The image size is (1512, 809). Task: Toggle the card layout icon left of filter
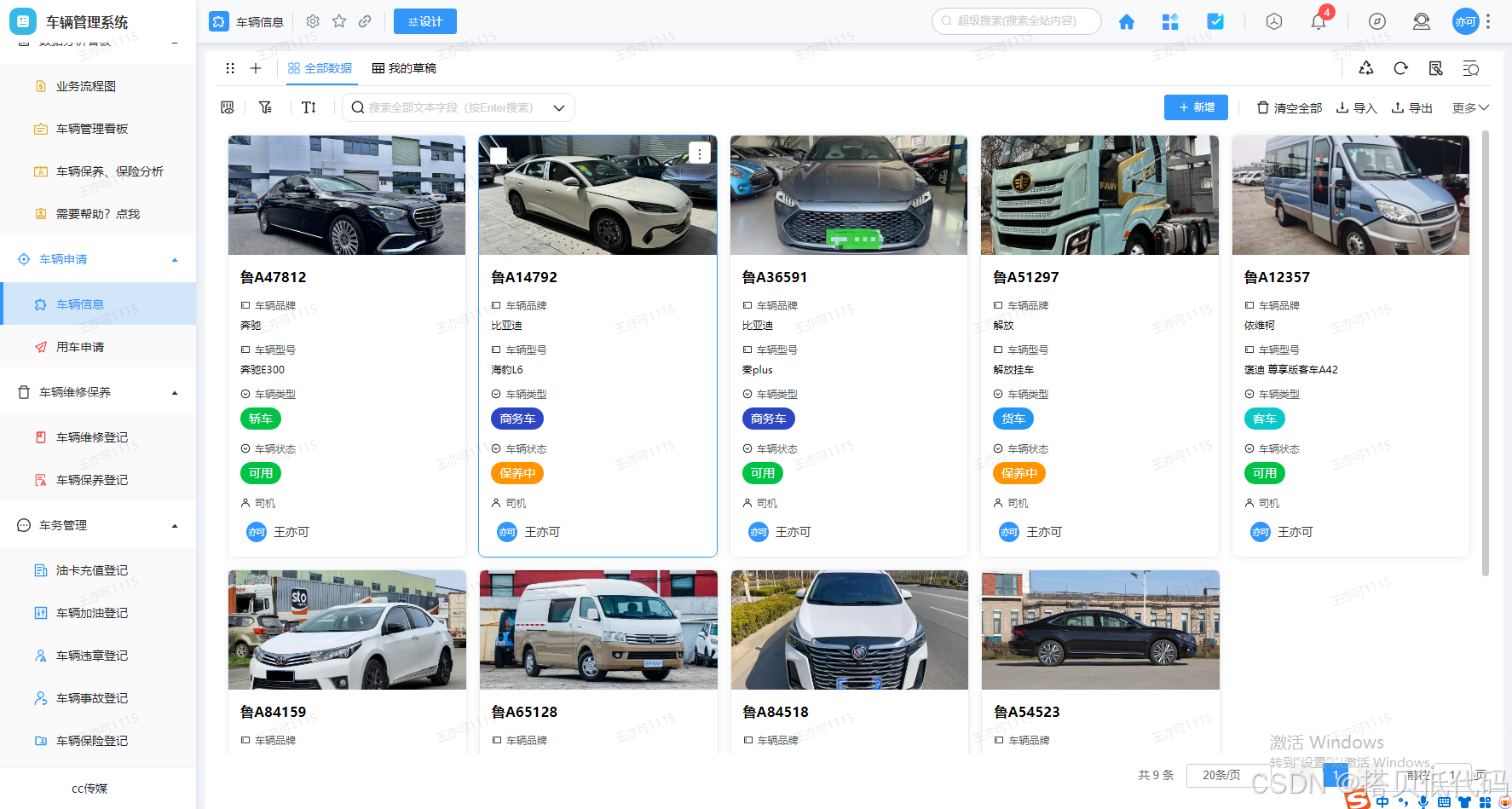(x=228, y=107)
